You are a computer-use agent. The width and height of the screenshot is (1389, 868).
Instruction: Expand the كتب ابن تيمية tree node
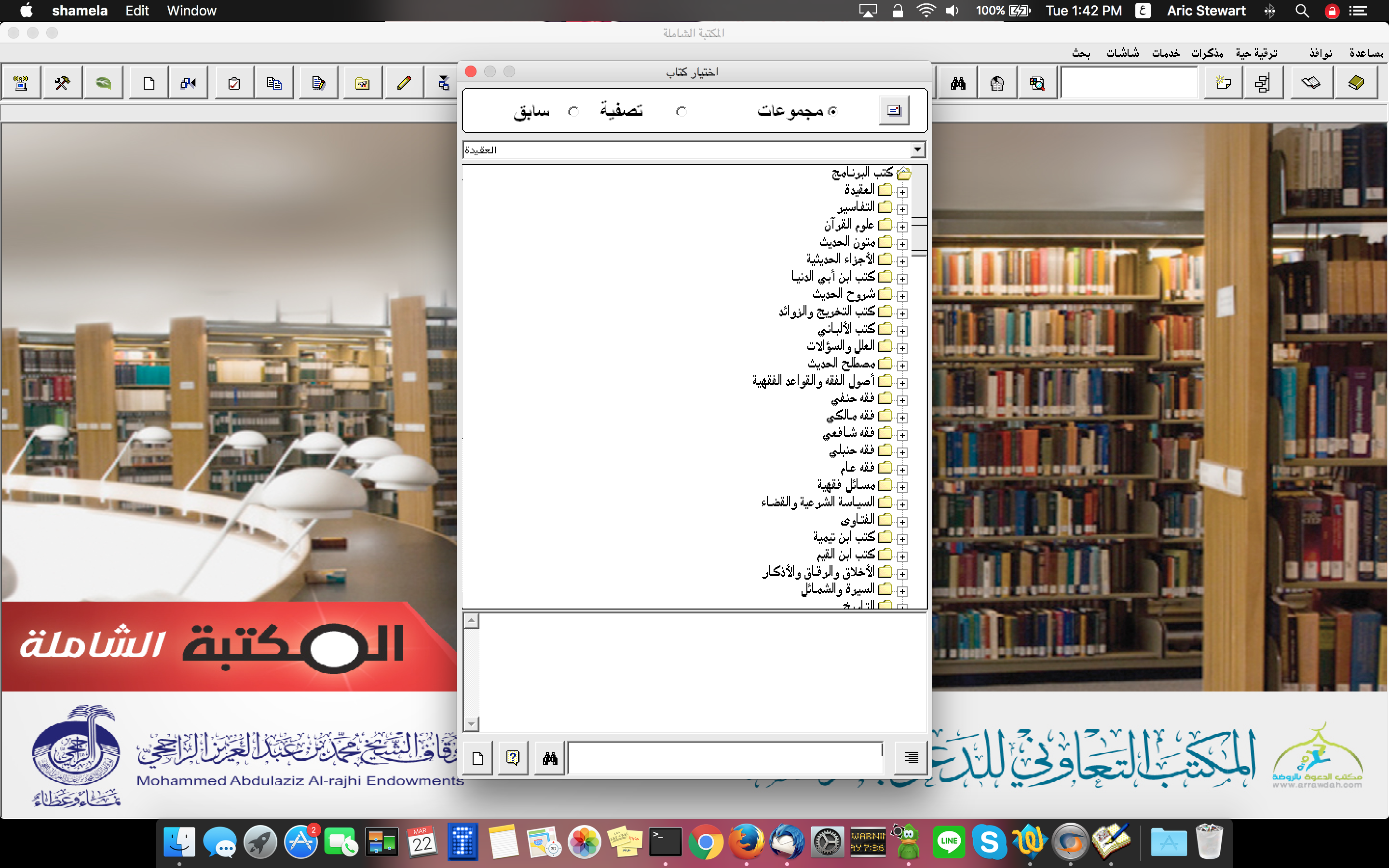point(903,539)
